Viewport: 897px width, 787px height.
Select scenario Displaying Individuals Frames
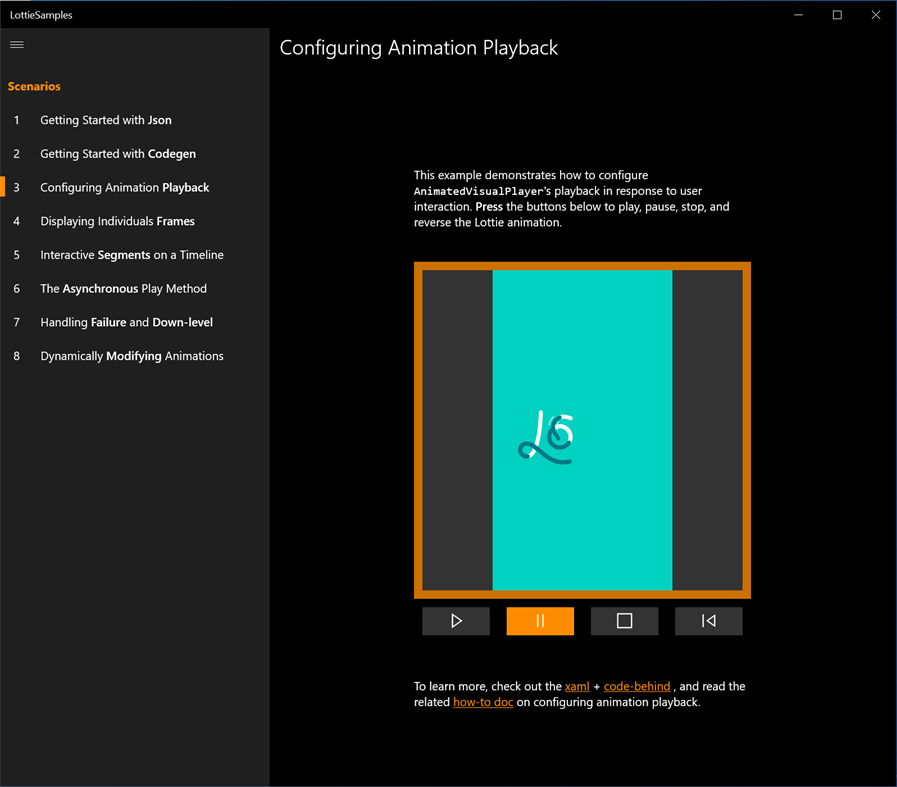coord(117,221)
